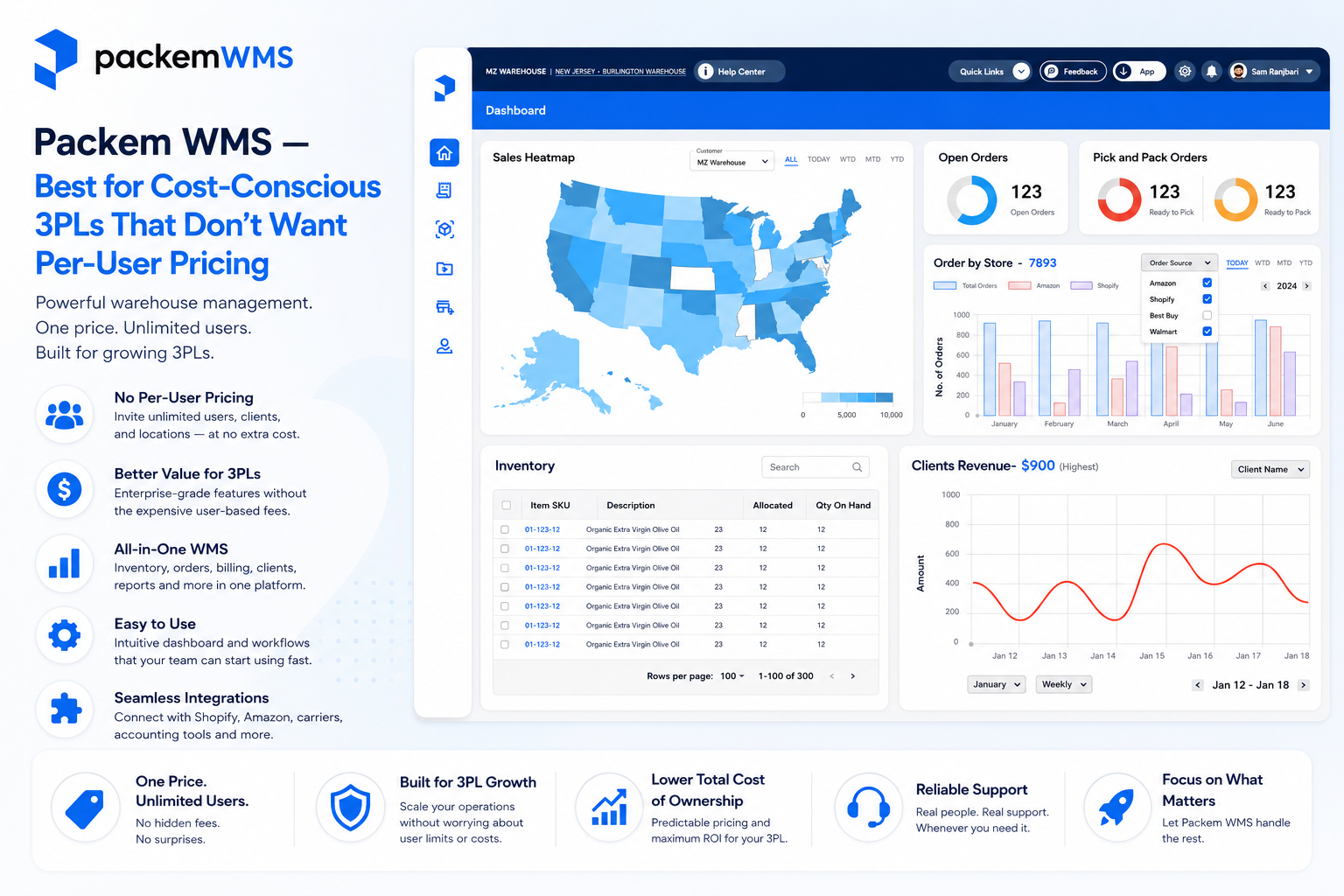Expand the Sam Ranjbari account menu arrow
The width and height of the screenshot is (1344, 896).
[1310, 72]
